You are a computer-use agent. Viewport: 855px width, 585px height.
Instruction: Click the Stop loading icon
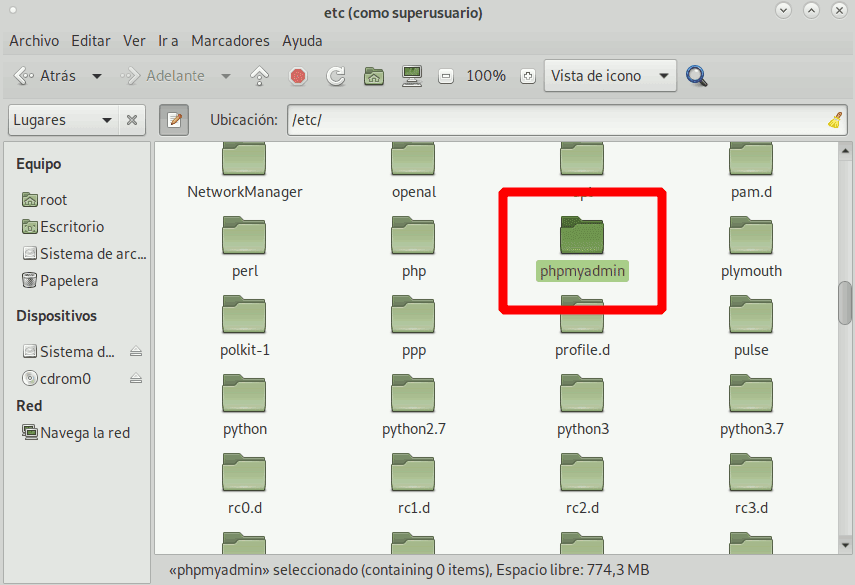(296, 76)
